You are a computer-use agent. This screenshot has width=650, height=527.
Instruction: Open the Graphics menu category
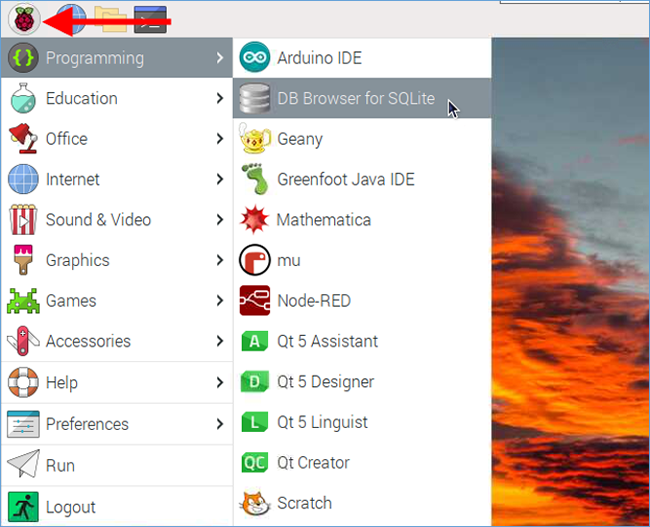tap(116, 260)
